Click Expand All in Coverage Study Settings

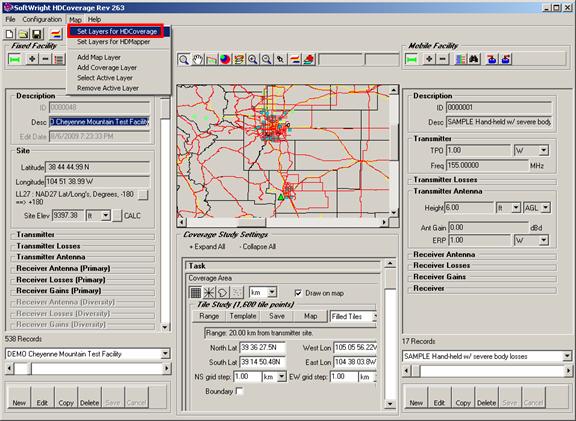click(x=208, y=247)
